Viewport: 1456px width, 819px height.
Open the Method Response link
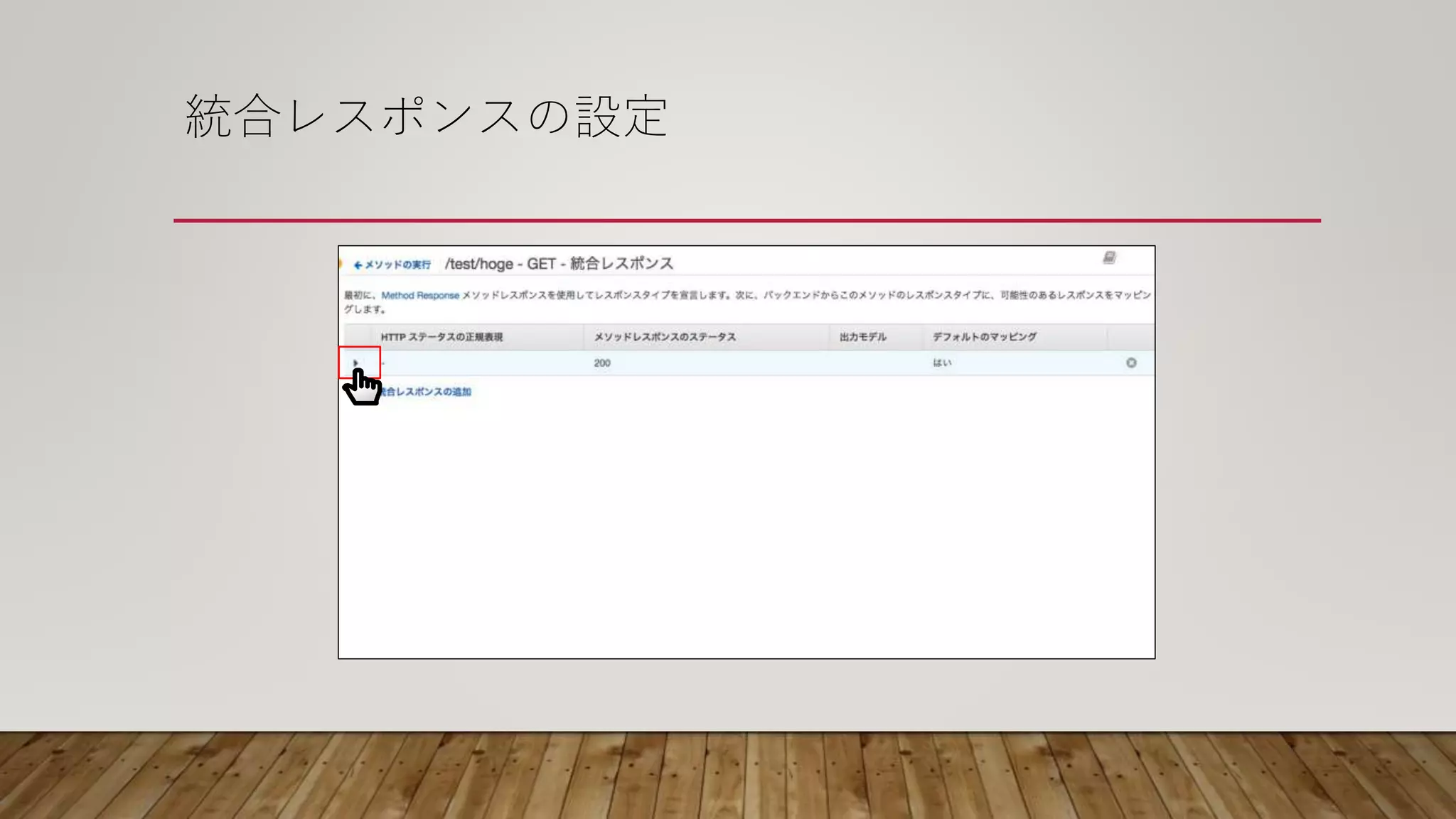tap(420, 295)
